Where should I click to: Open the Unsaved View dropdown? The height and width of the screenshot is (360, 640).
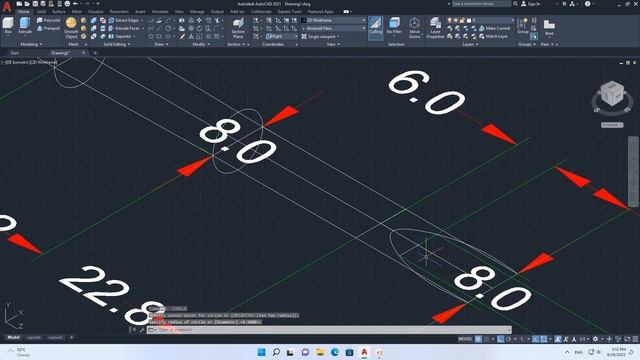[333, 28]
